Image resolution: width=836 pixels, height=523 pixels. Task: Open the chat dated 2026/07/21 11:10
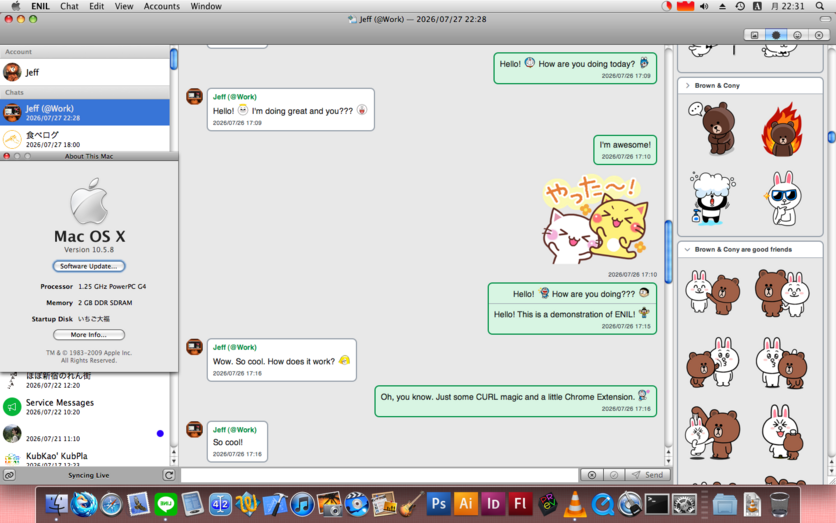tap(85, 433)
